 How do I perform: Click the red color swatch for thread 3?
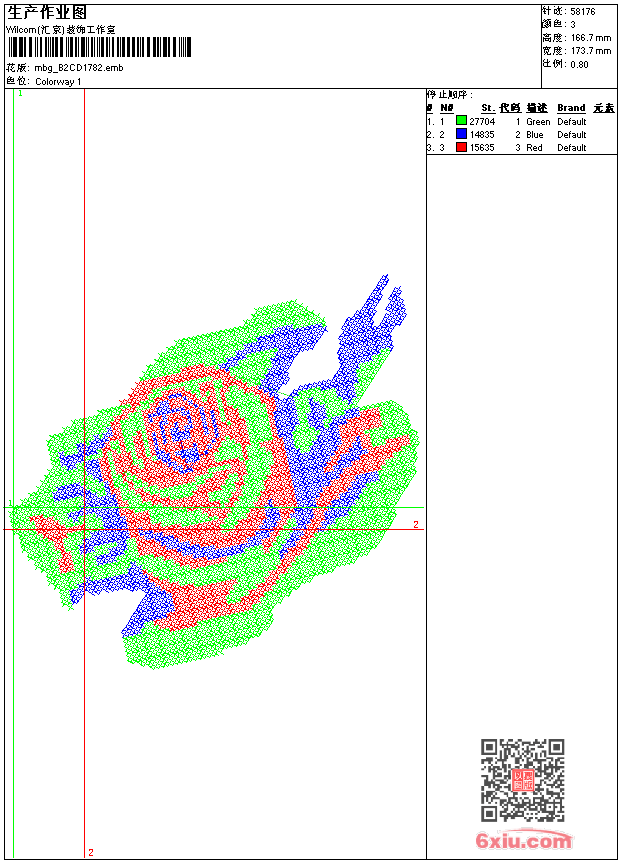tap(461, 147)
